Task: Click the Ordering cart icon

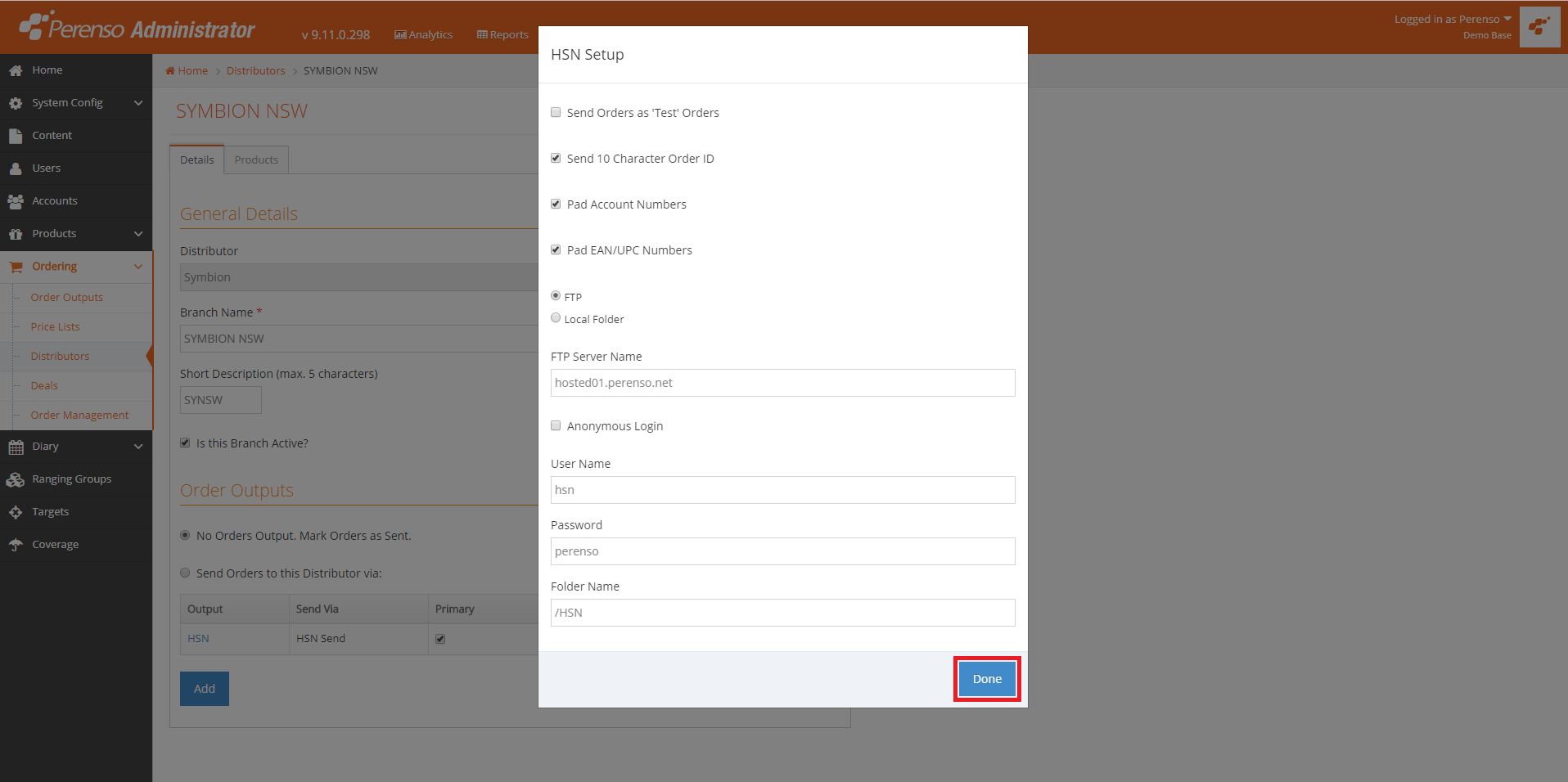Action: coord(16,267)
